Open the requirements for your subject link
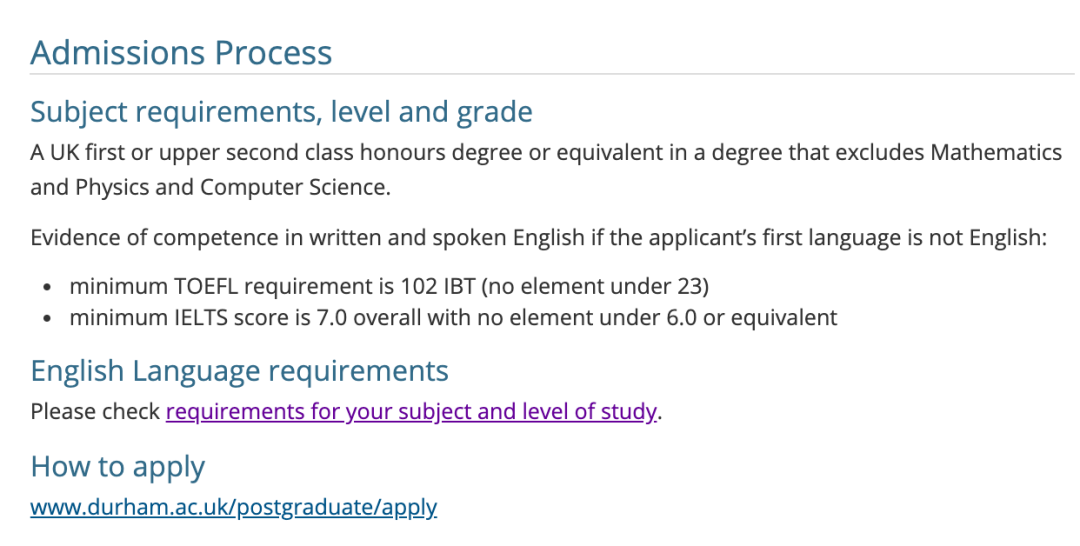 point(411,412)
